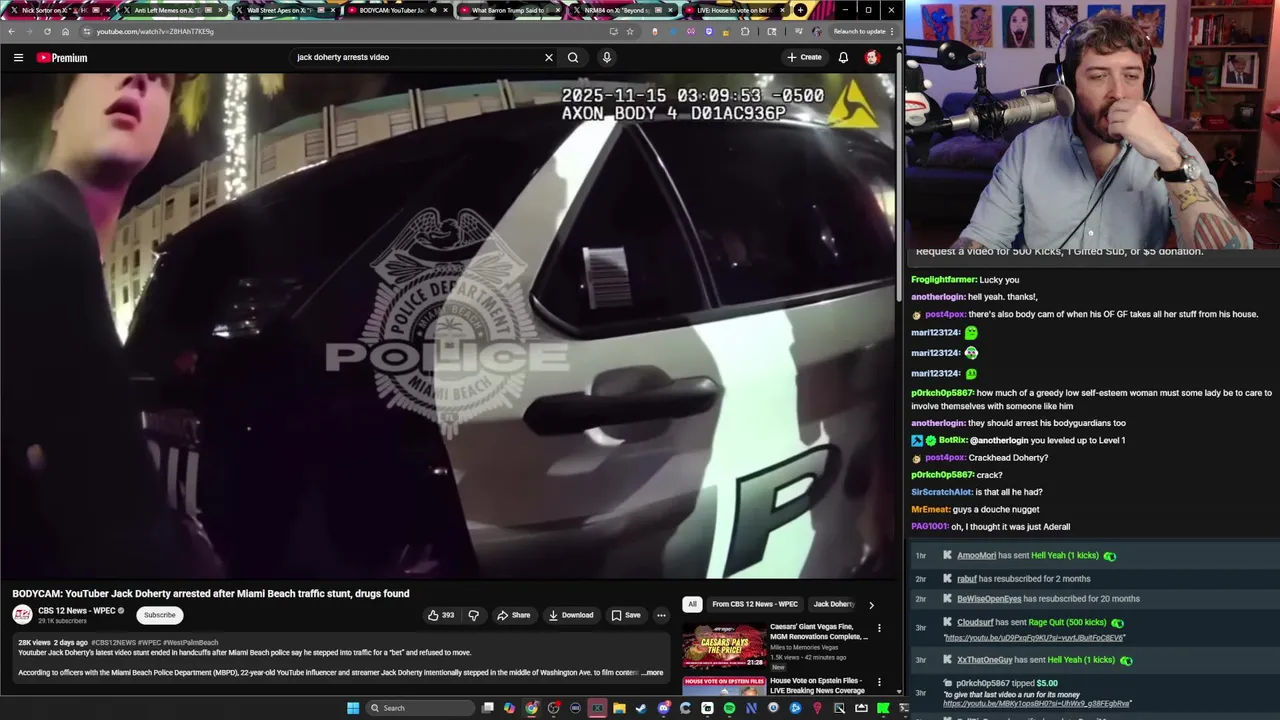1280x720 pixels.
Task: Select the All filter chip
Action: 692,604
